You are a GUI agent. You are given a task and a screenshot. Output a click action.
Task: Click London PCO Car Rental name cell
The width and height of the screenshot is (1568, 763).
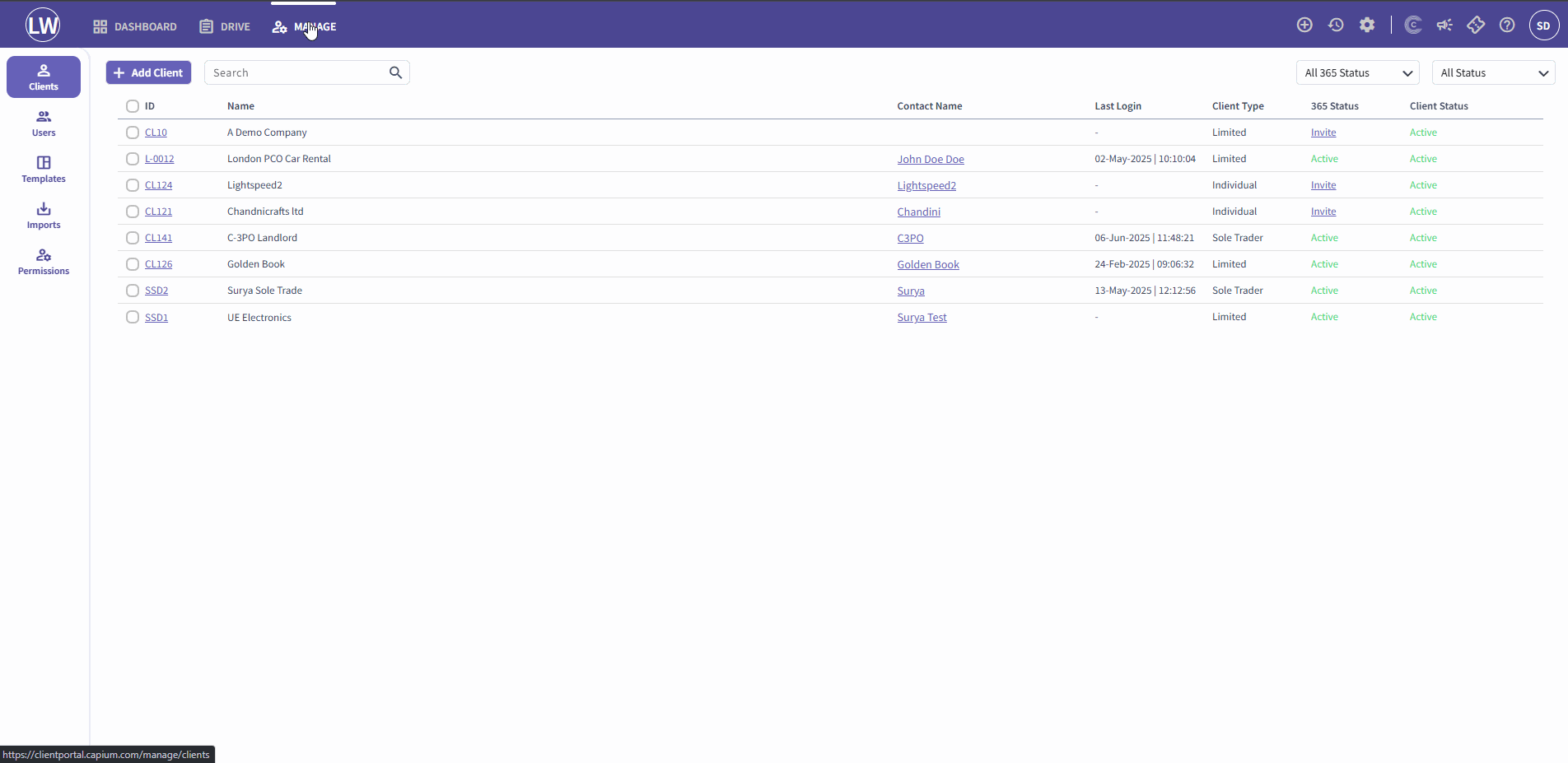point(279,159)
